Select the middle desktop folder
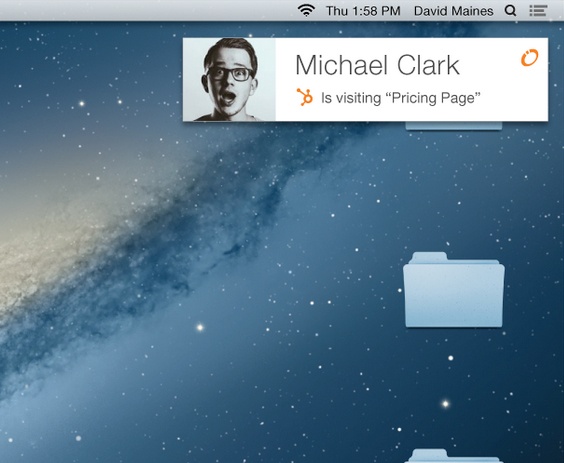Viewport: 564px width, 463px height. coord(454,290)
